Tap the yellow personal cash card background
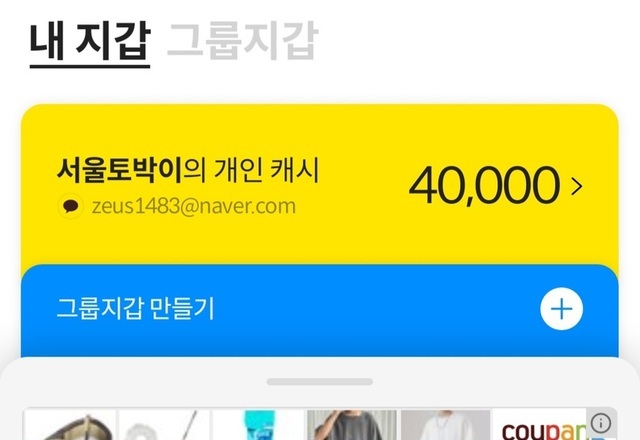640x440 pixels. tap(320, 241)
